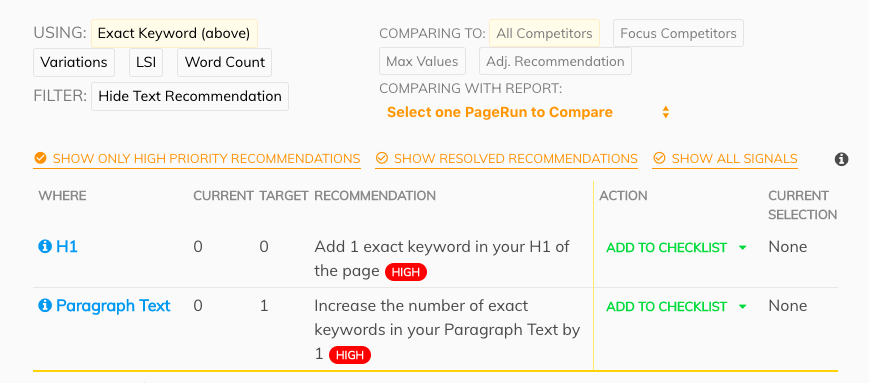The width and height of the screenshot is (869, 383).
Task: Click checkmark icon of Show Resolved Recommendations
Action: 381,159
